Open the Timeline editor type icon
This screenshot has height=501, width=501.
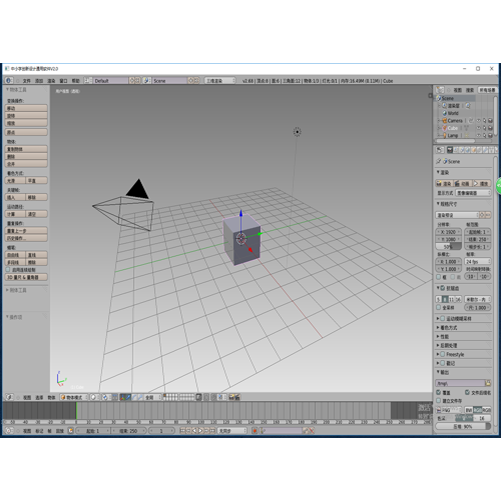9,431
